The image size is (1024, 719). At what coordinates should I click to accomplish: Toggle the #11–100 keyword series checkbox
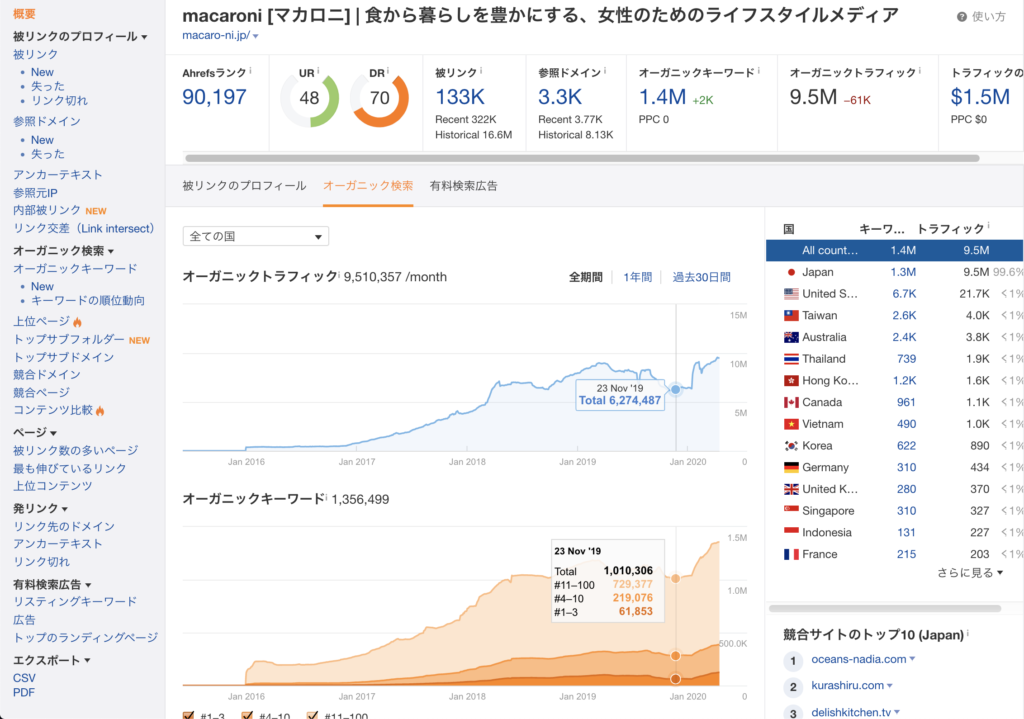(x=312, y=715)
